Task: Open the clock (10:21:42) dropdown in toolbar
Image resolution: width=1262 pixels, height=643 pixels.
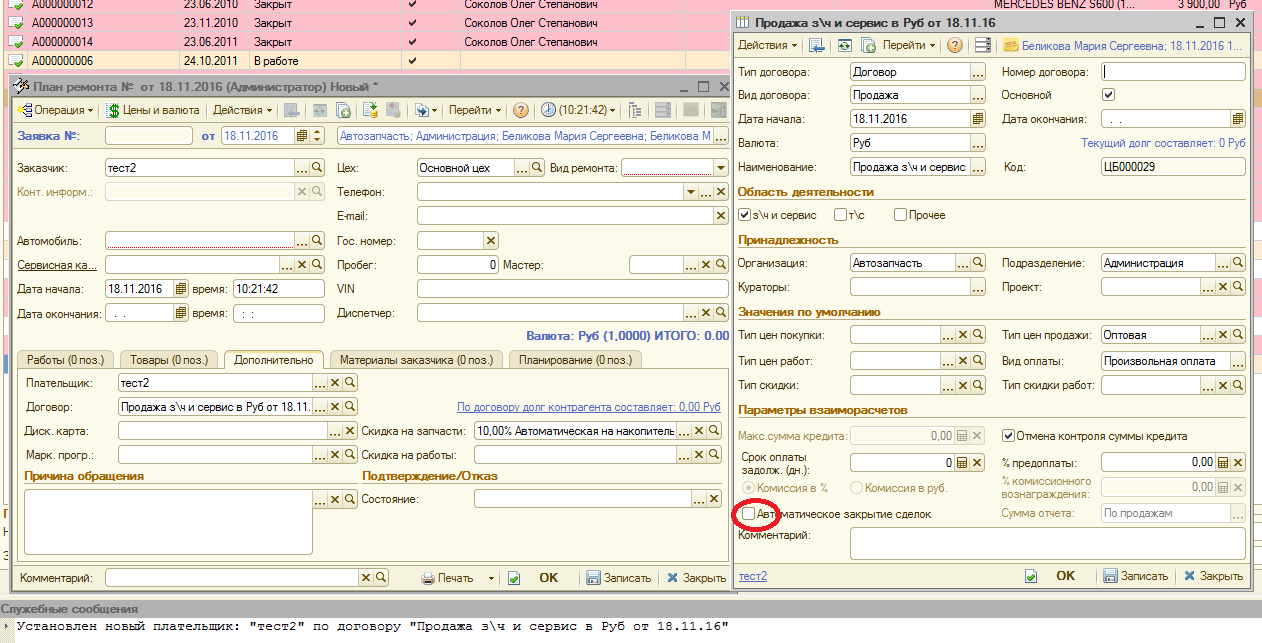Action: click(578, 110)
